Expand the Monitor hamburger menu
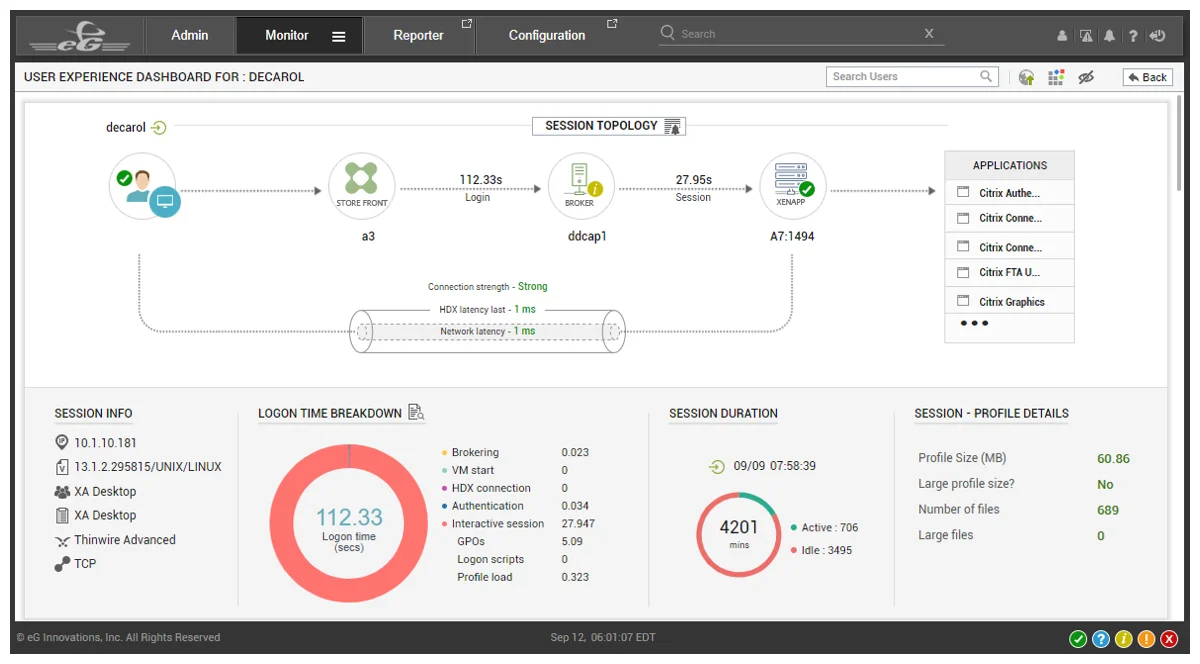Screen dimensions: 1200x664 coord(339,36)
